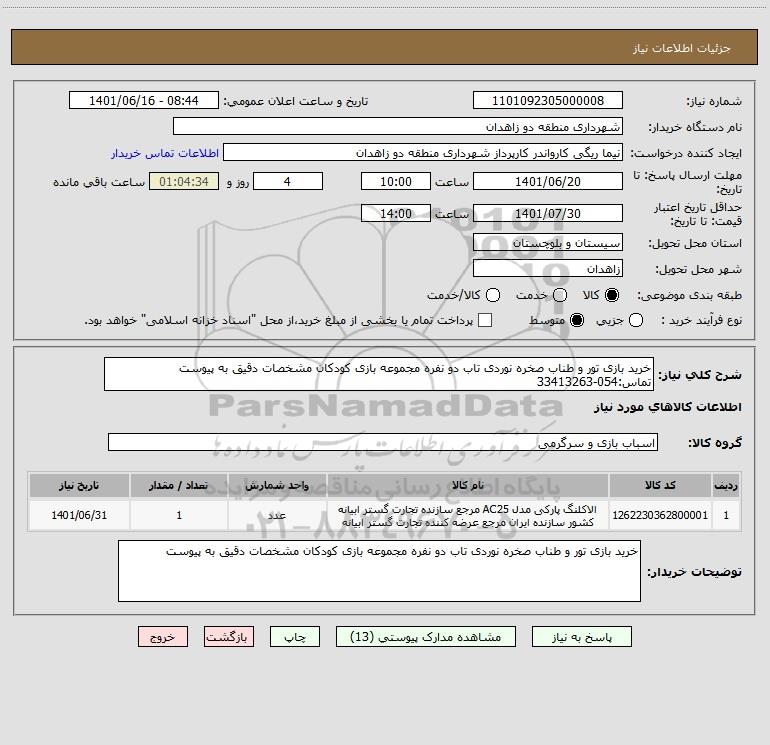The height and width of the screenshot is (745, 770).
Task: Click the goods group field اسباب بازی و سرگرمی
Action: [383, 442]
